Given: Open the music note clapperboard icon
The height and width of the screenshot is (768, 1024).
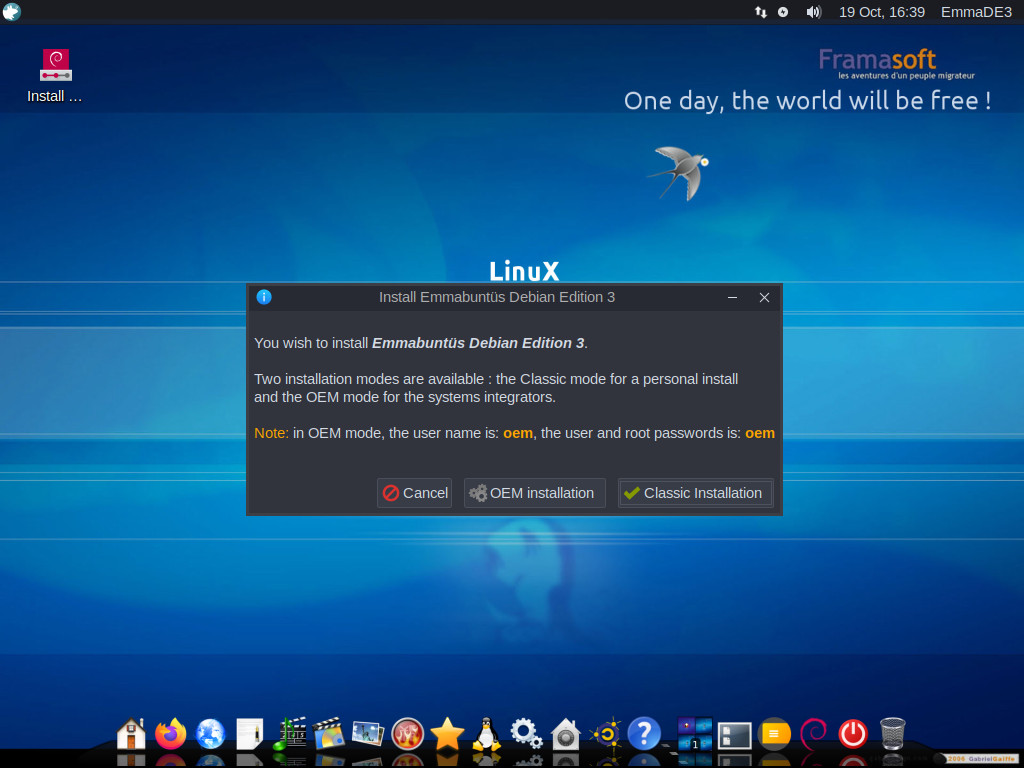Looking at the screenshot, I should click(289, 734).
